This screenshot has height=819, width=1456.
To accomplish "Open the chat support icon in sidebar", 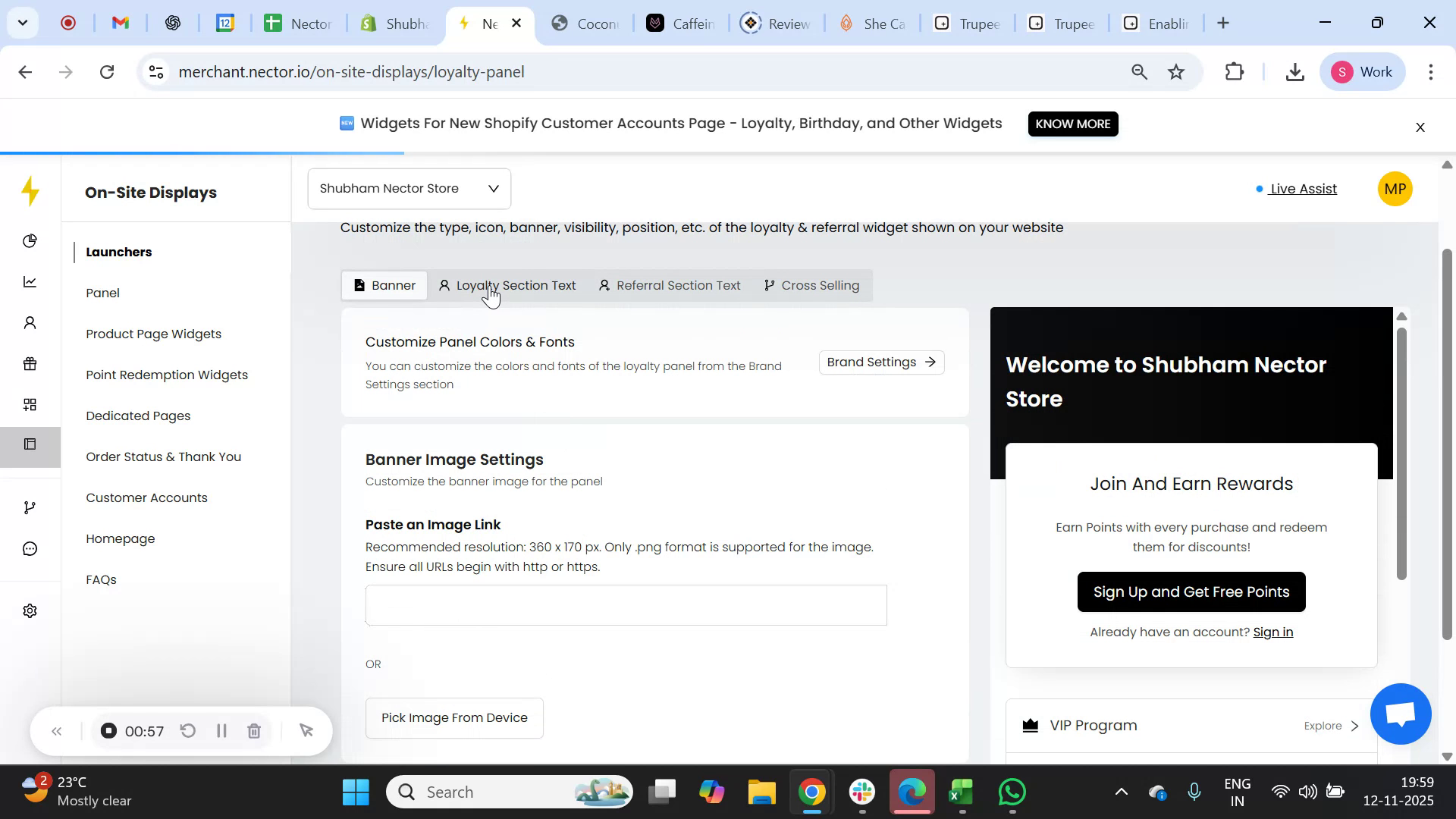I will tap(30, 548).
